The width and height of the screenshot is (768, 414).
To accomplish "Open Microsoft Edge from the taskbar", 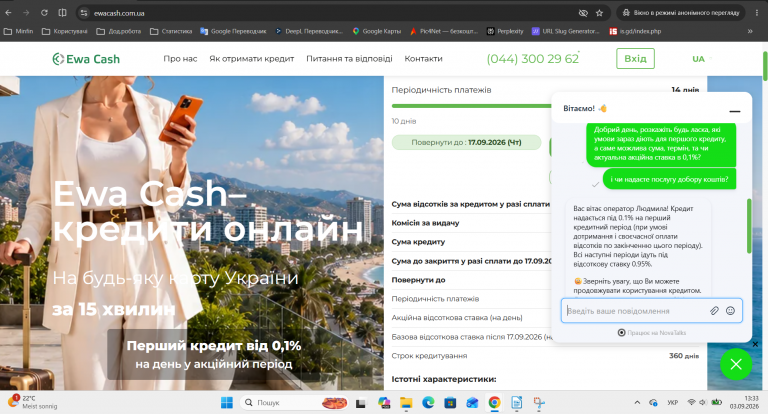I will coord(428,403).
